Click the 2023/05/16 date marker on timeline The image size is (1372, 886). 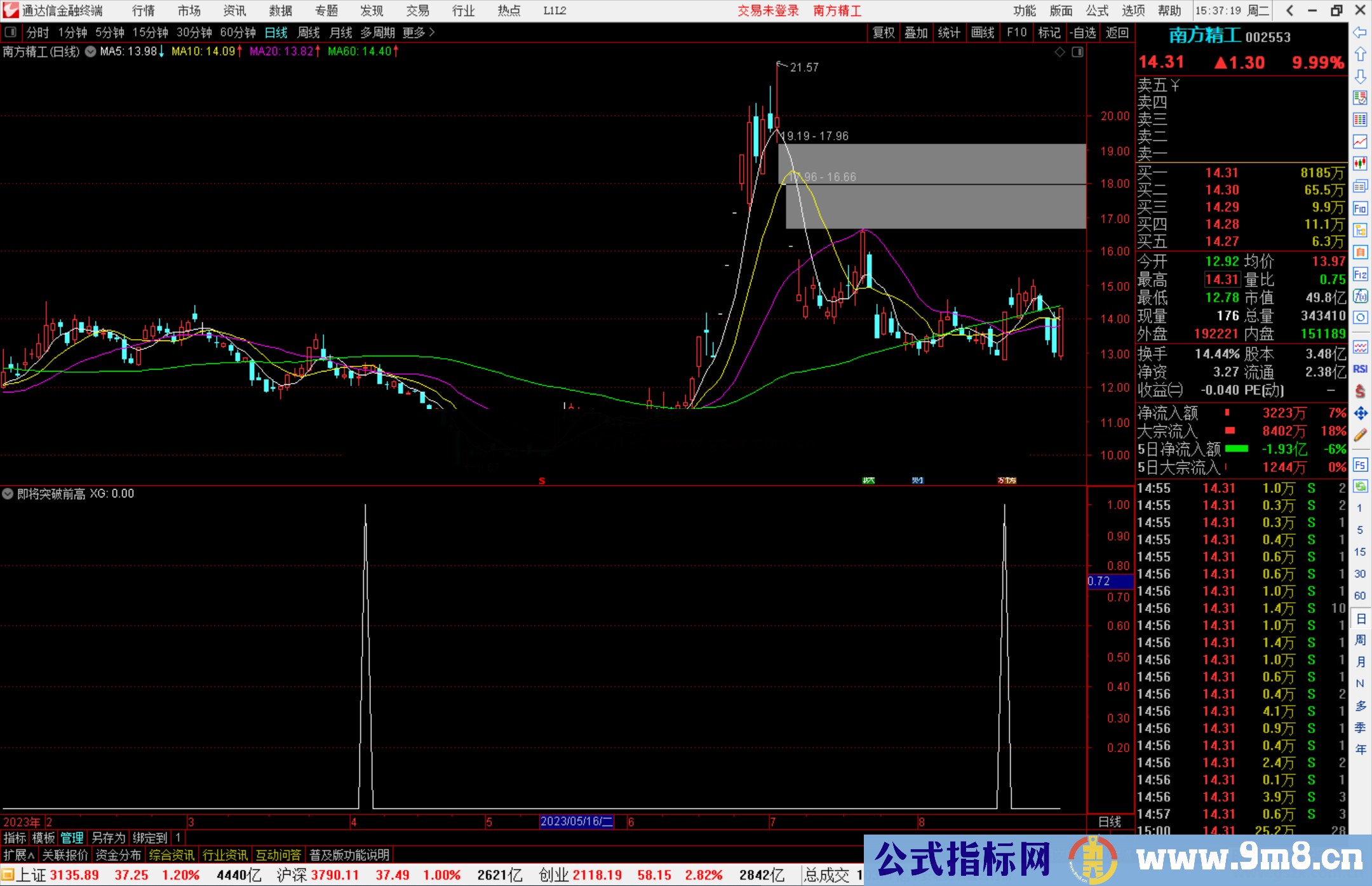pyautogui.click(x=576, y=821)
